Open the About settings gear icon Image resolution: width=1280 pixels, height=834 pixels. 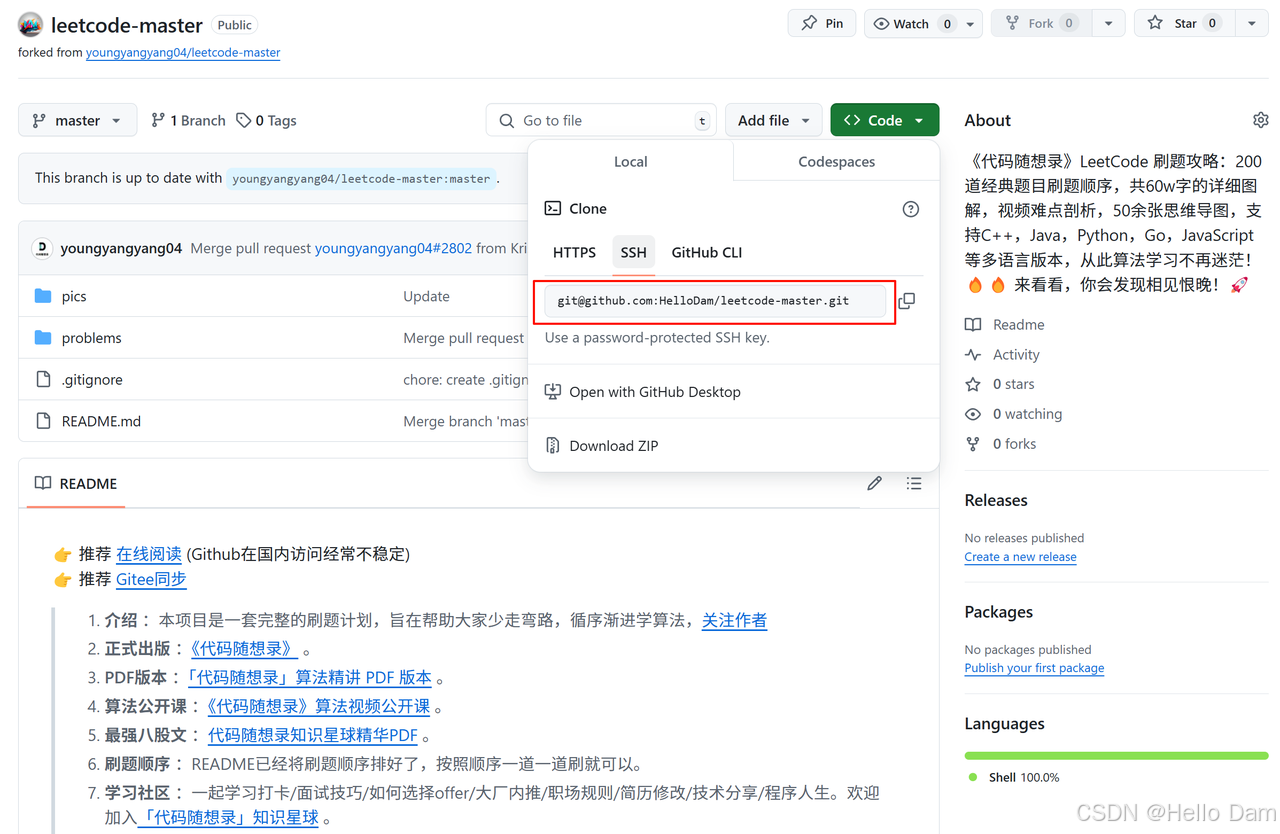1260,120
